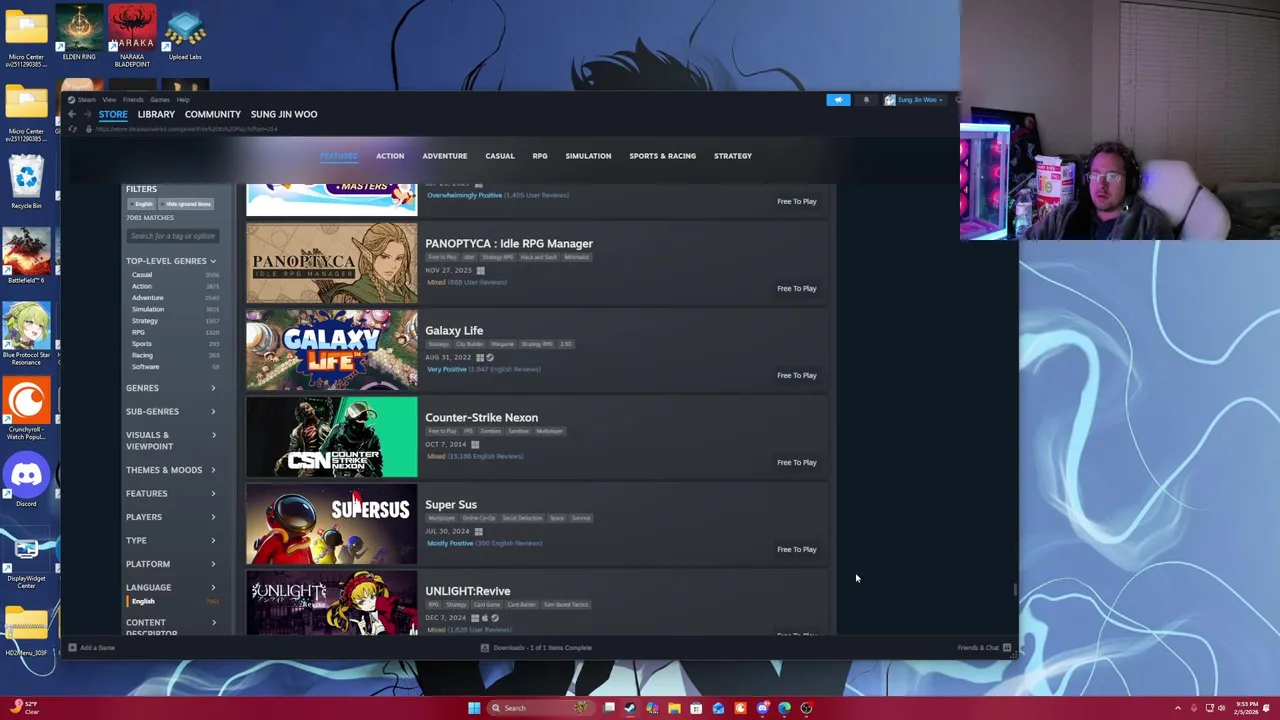Expand the VISUALS & VIEWPOINT filter section
The height and width of the screenshot is (720, 1280).
(171, 440)
